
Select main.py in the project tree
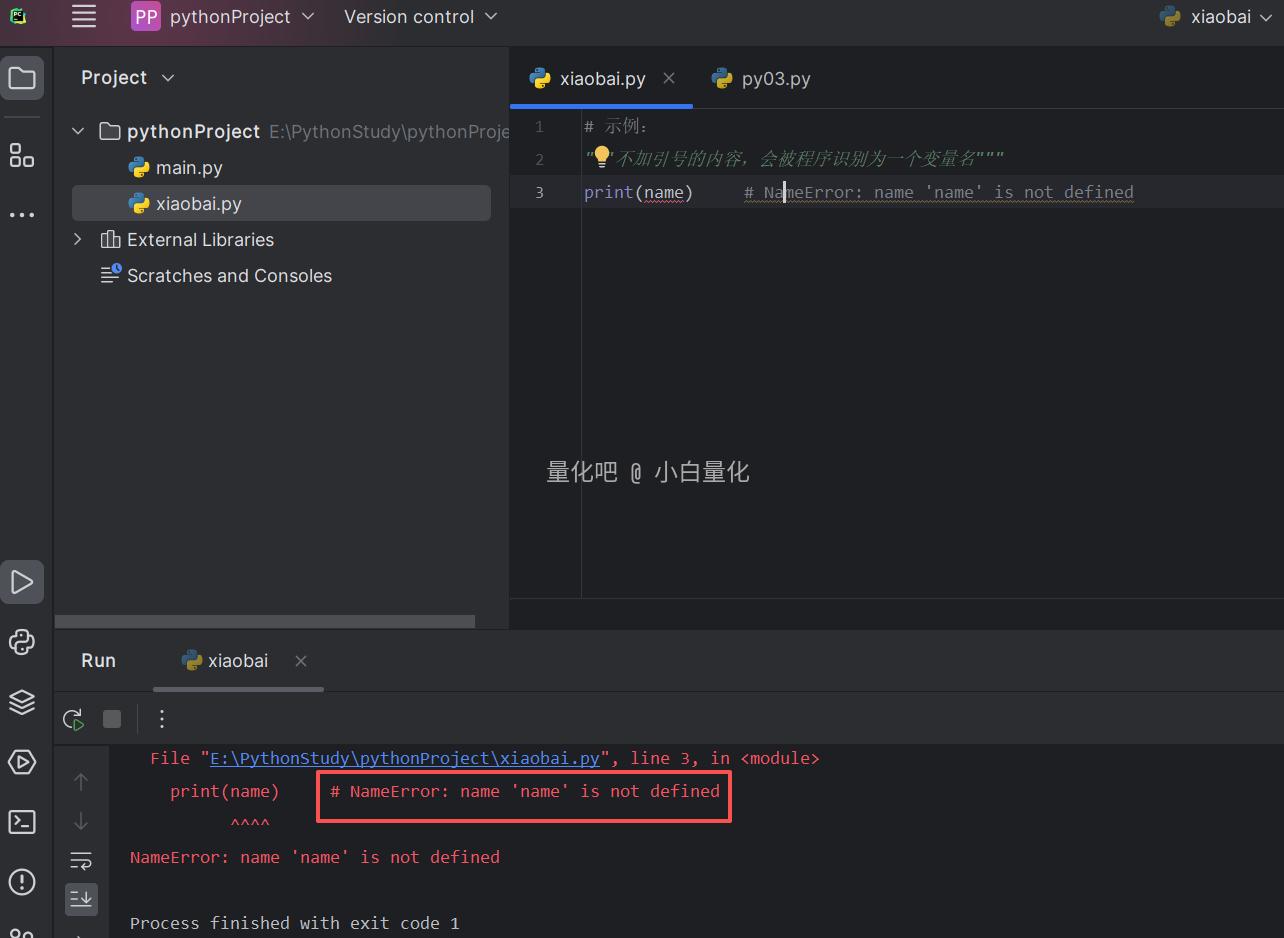pyautogui.click(x=189, y=168)
